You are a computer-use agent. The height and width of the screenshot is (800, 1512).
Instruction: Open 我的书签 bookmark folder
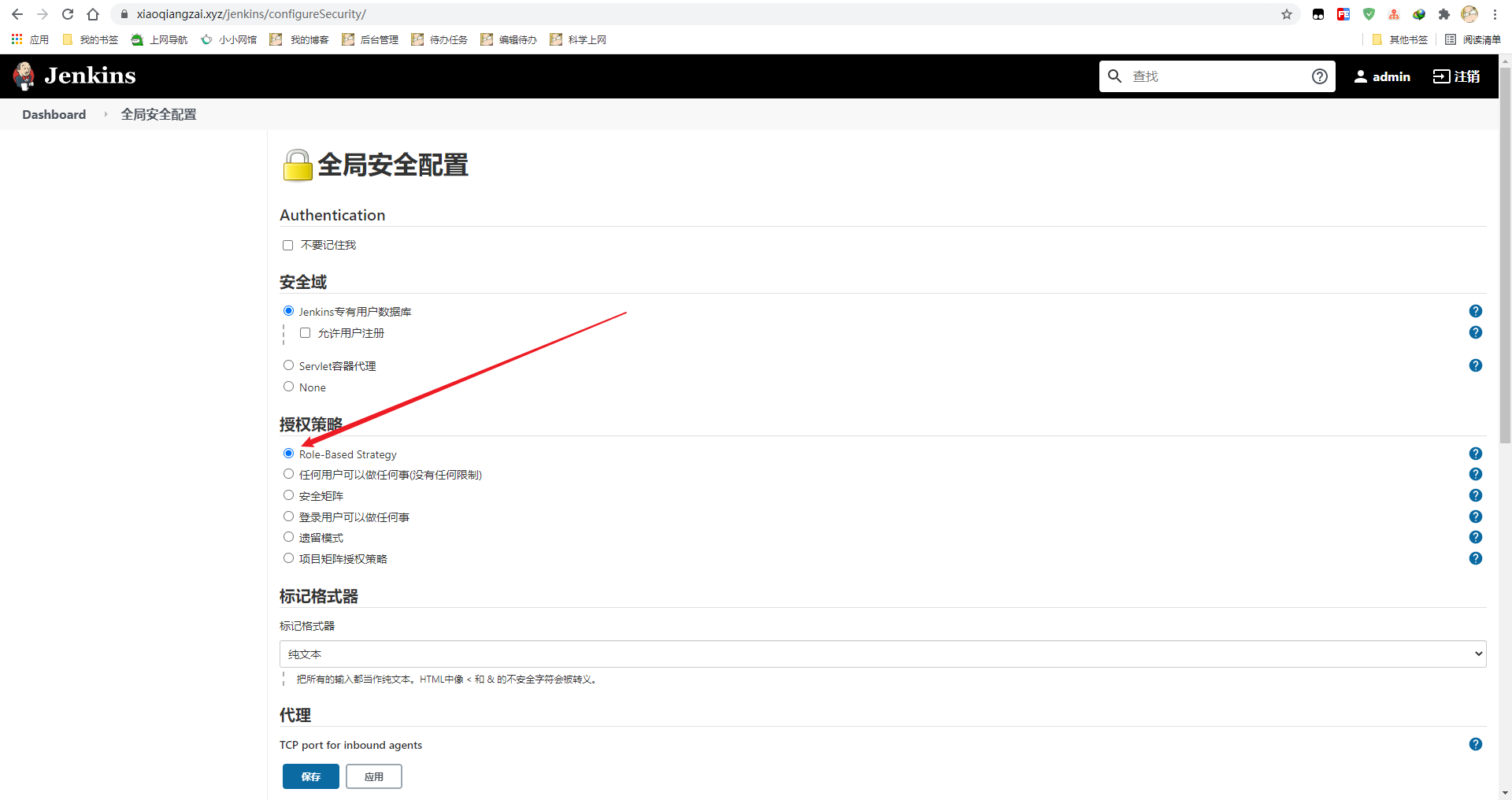[90, 39]
